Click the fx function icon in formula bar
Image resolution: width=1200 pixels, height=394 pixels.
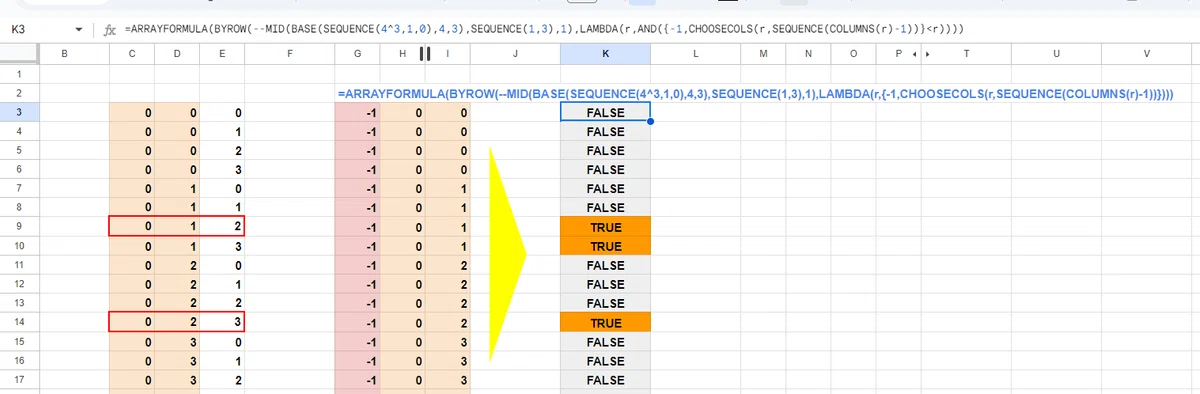(x=109, y=30)
